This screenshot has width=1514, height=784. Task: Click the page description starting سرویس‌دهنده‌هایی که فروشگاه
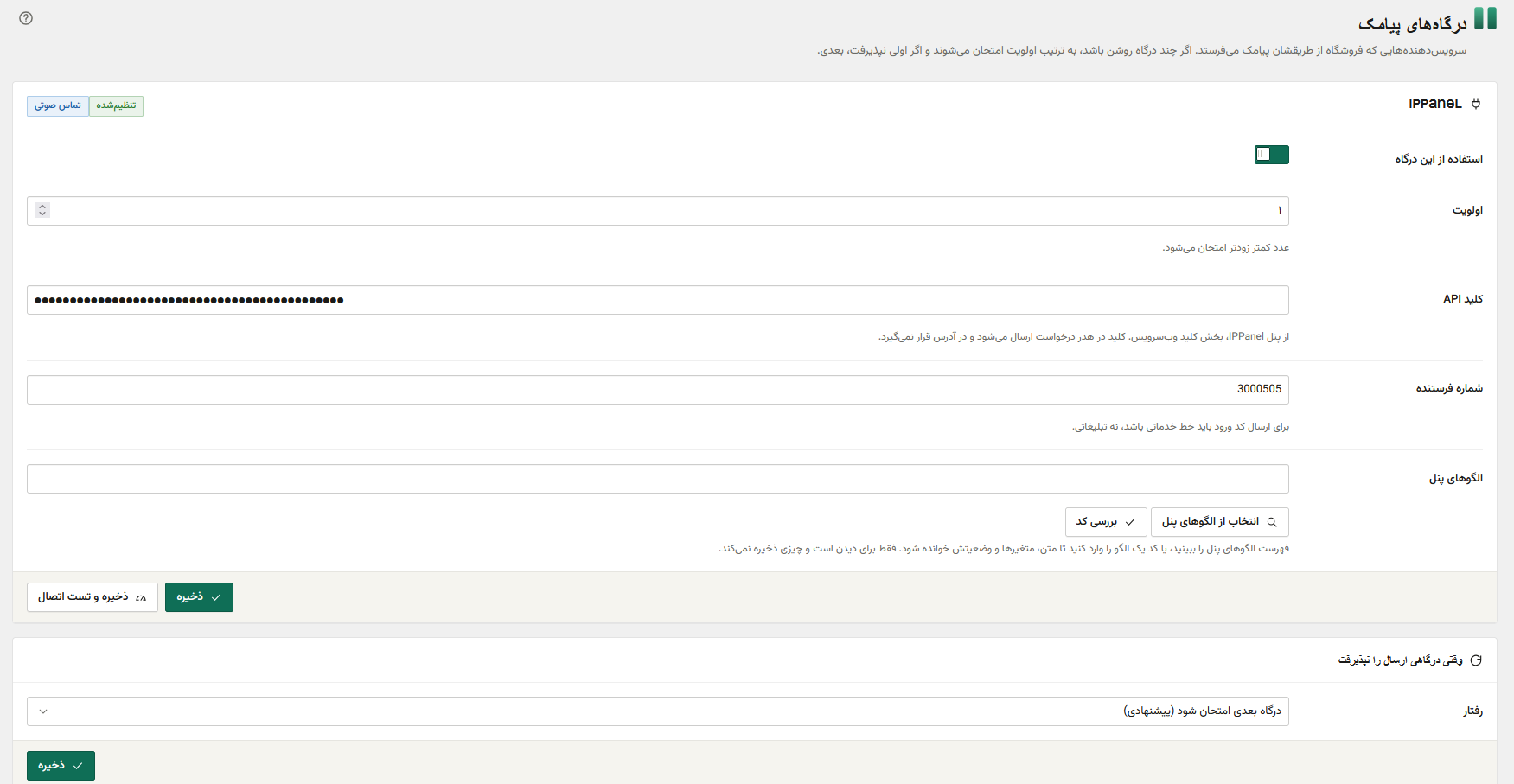point(1142,51)
